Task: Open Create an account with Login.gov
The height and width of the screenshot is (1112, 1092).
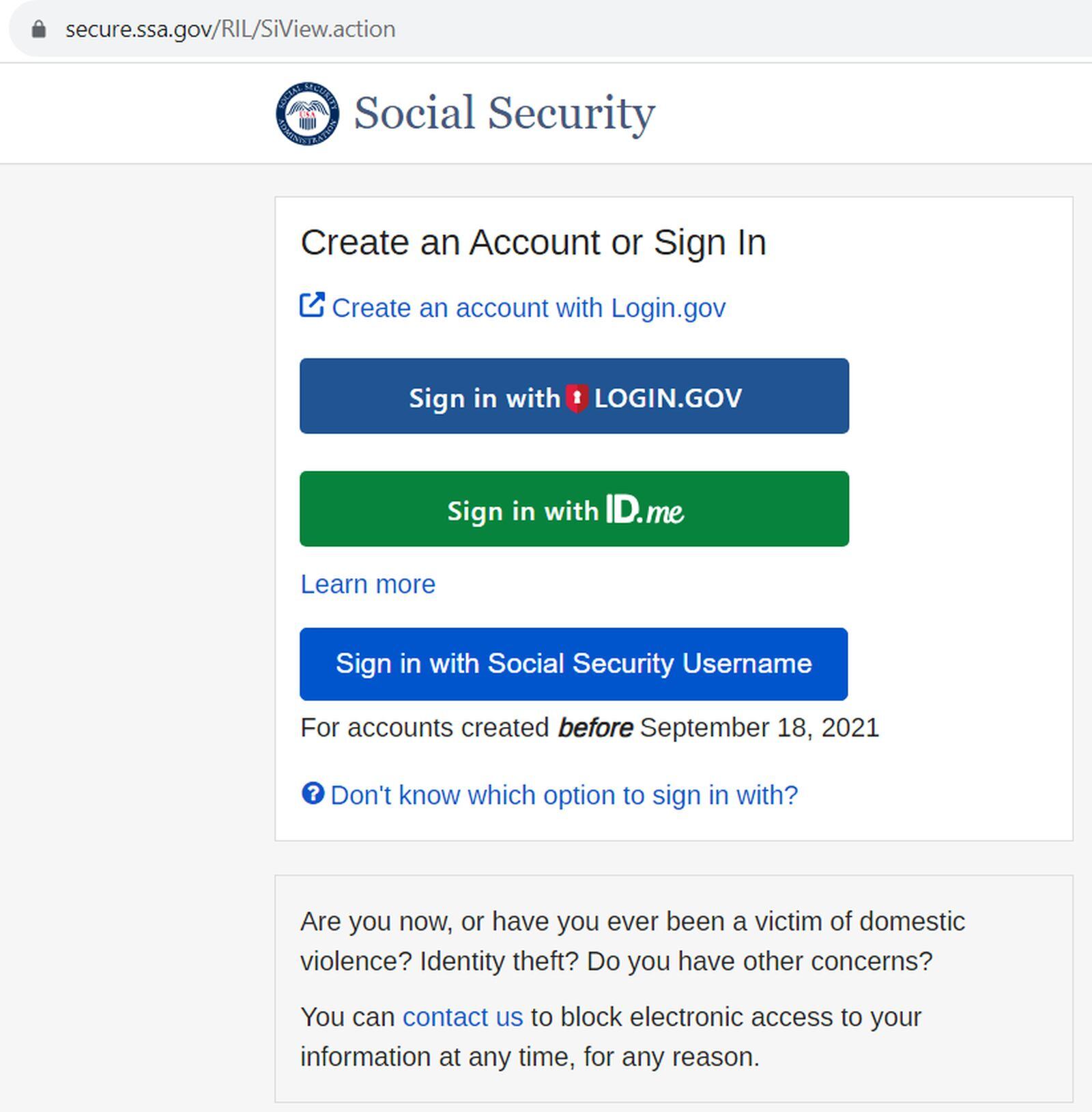Action: (529, 307)
